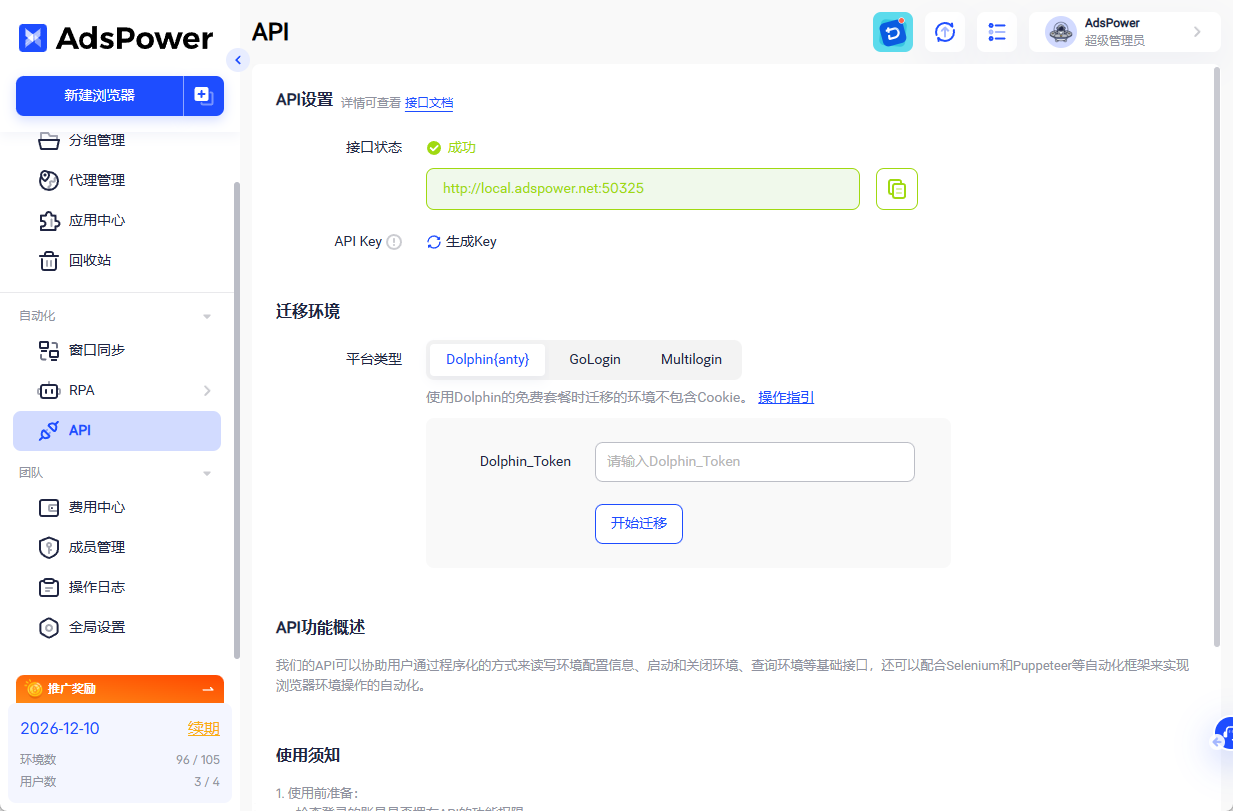Click the 推广奖励 banner arrow
This screenshot has height=811, width=1233.
coord(208,689)
